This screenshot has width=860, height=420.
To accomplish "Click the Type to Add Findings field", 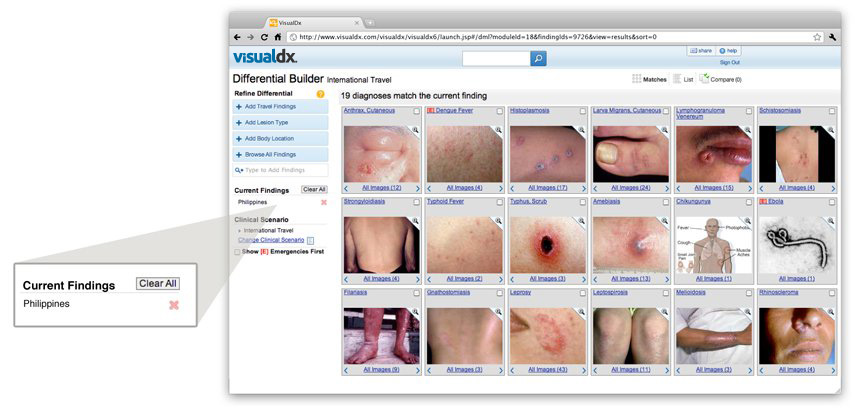I will click(x=280, y=170).
